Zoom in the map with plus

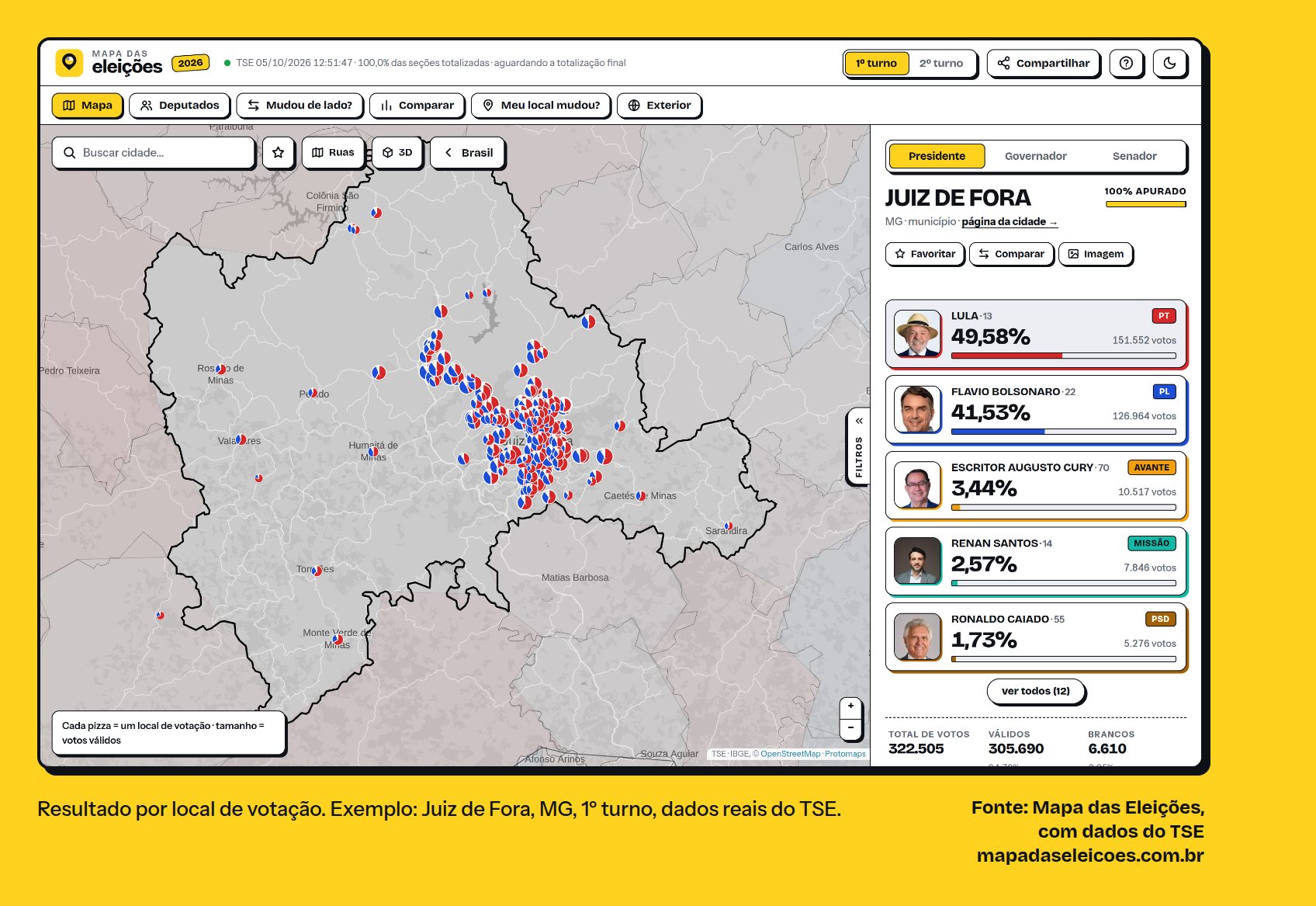click(x=850, y=706)
